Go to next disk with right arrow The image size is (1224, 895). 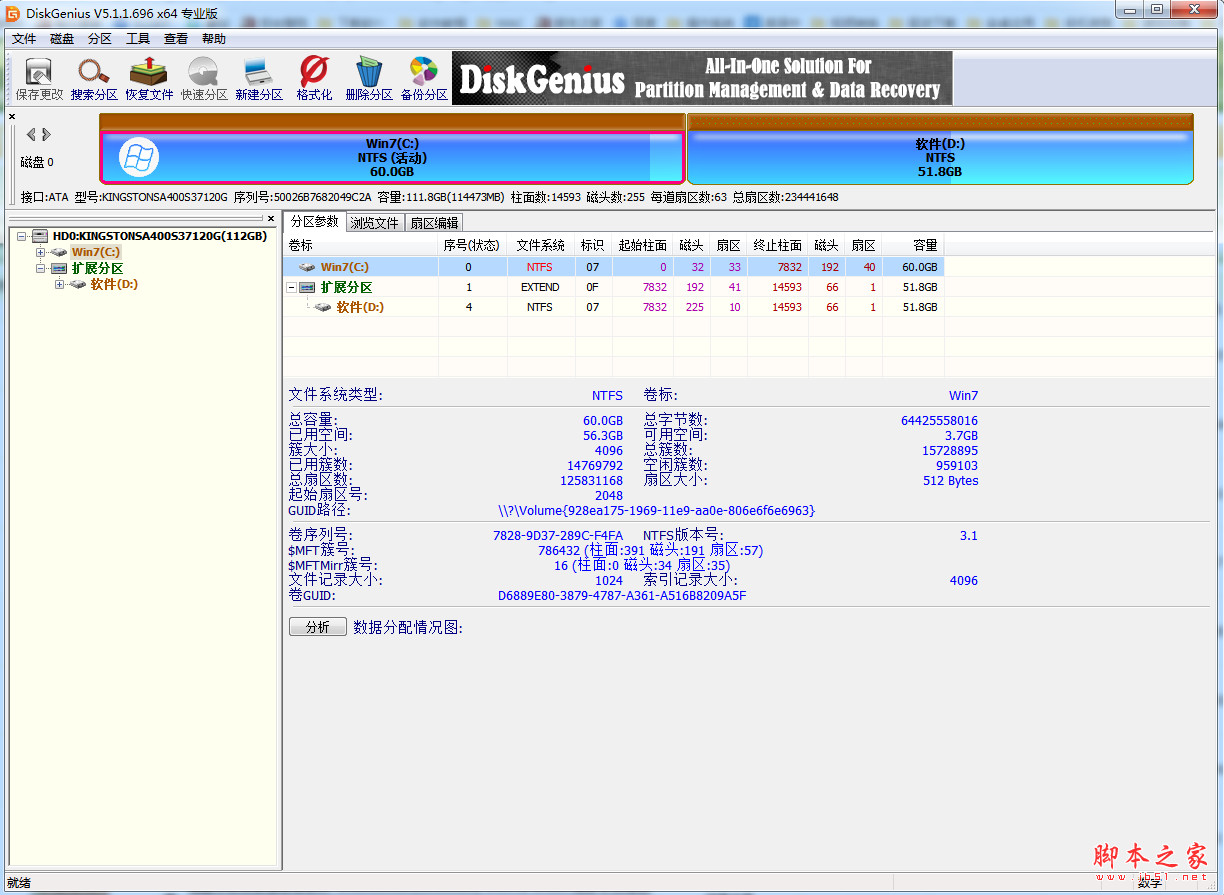46,134
